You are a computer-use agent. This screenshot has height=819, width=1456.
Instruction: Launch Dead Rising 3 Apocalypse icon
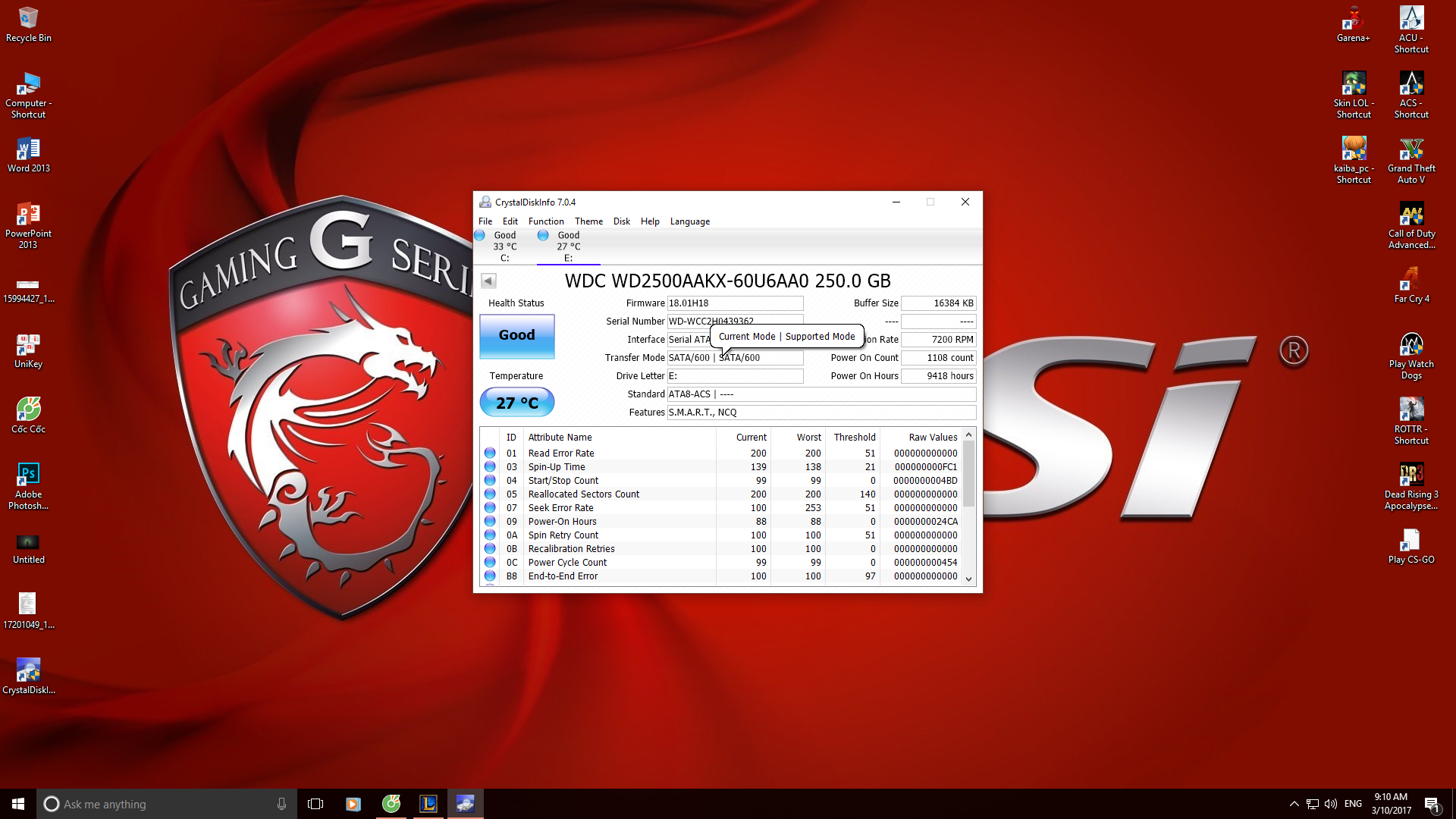click(x=1410, y=487)
